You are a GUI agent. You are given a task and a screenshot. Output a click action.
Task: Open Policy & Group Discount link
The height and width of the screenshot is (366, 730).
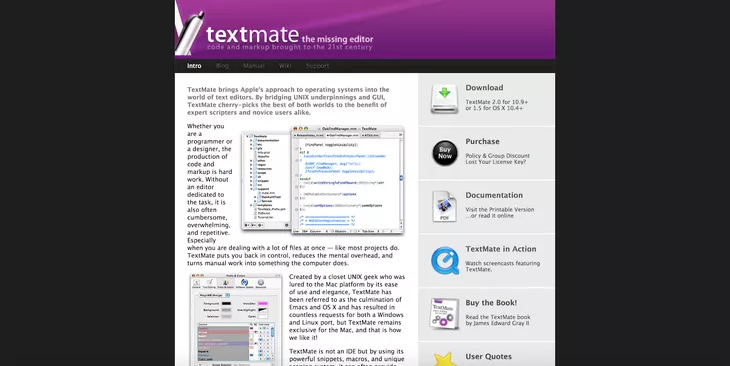coord(498,156)
